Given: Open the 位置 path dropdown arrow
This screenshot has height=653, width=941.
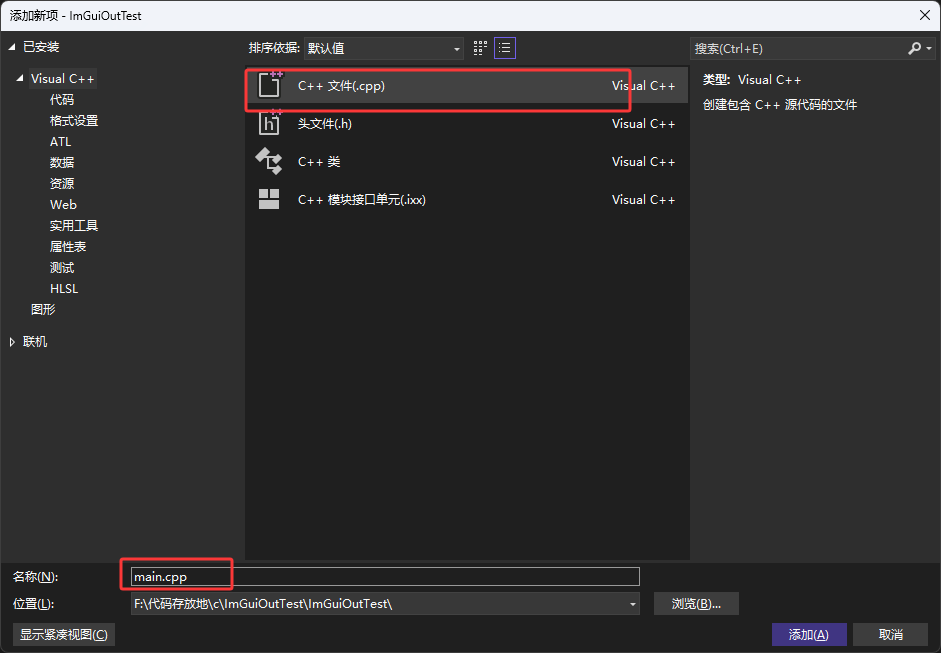Looking at the screenshot, I should (x=633, y=604).
